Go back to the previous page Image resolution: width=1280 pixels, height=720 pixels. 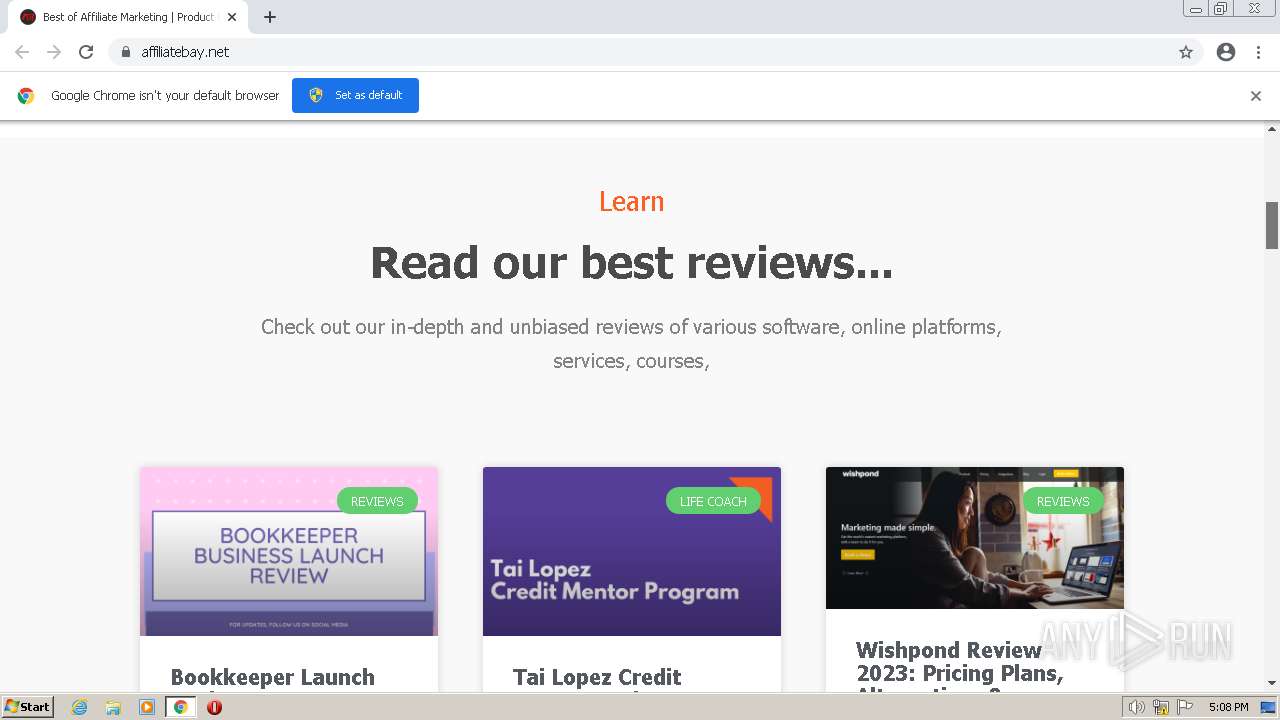[x=22, y=52]
